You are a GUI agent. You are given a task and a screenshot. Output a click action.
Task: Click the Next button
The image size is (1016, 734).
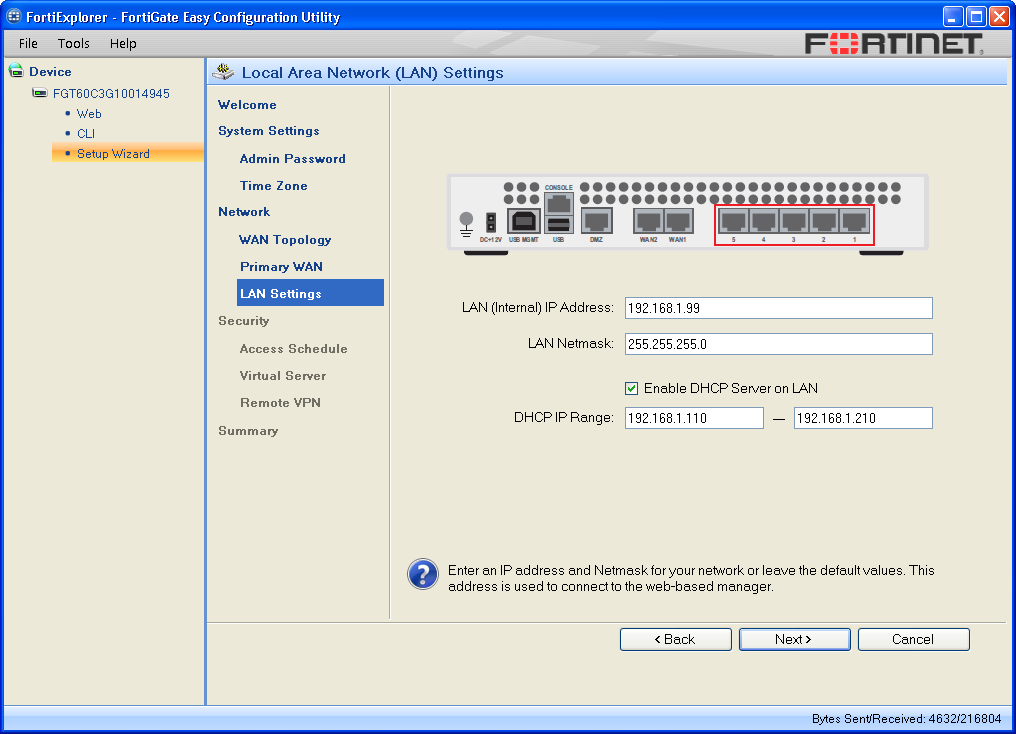tap(794, 639)
